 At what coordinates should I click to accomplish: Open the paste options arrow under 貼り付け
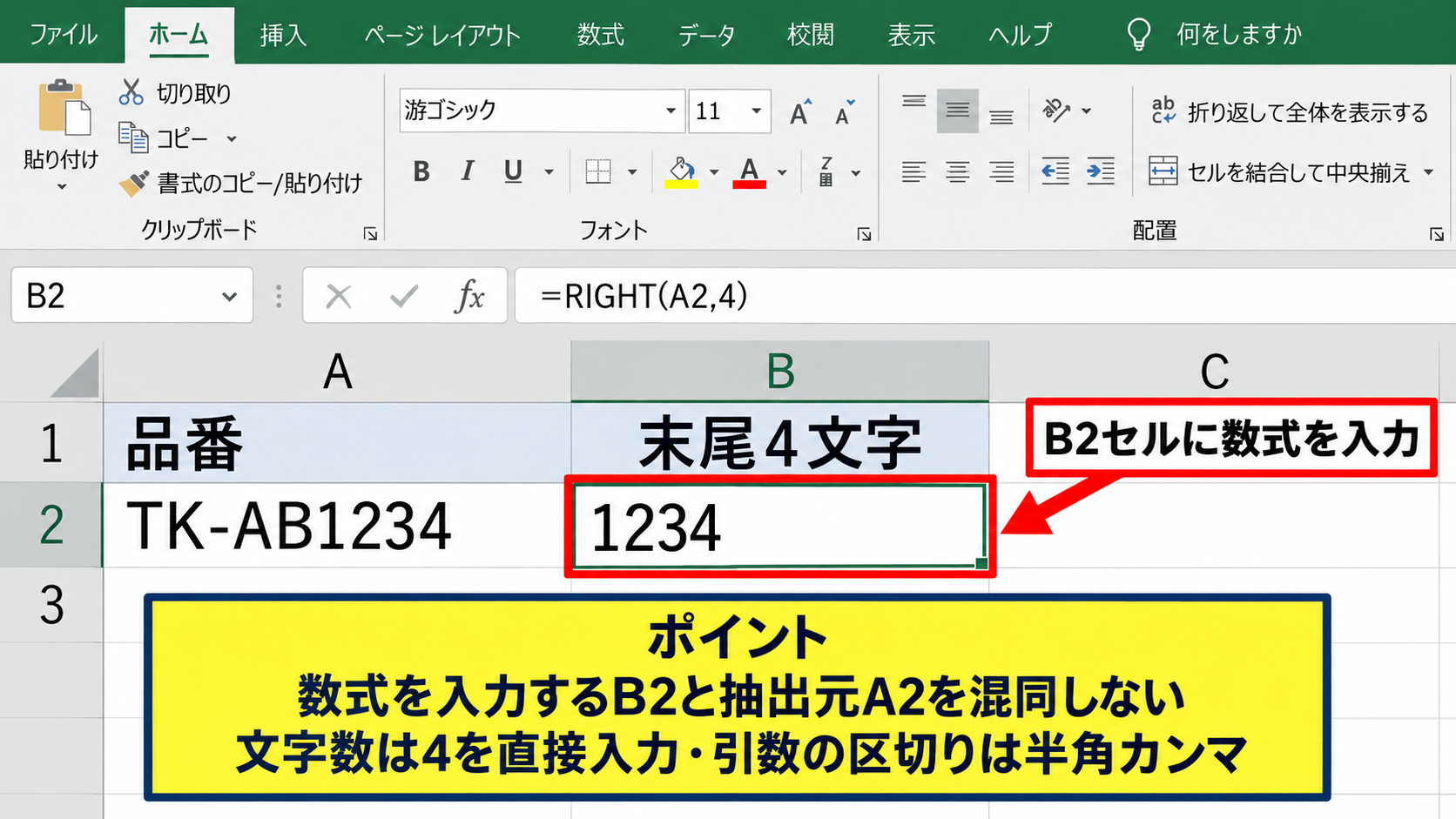(x=62, y=187)
